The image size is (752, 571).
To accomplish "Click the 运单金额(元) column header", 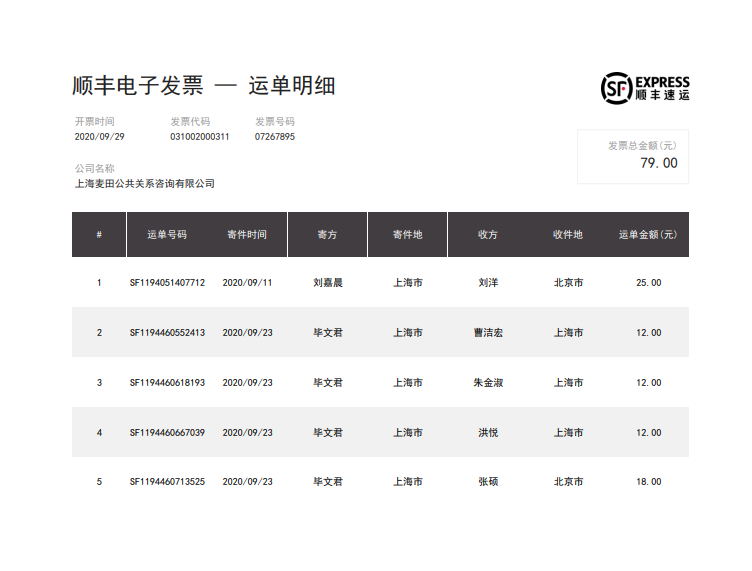I will point(648,235).
